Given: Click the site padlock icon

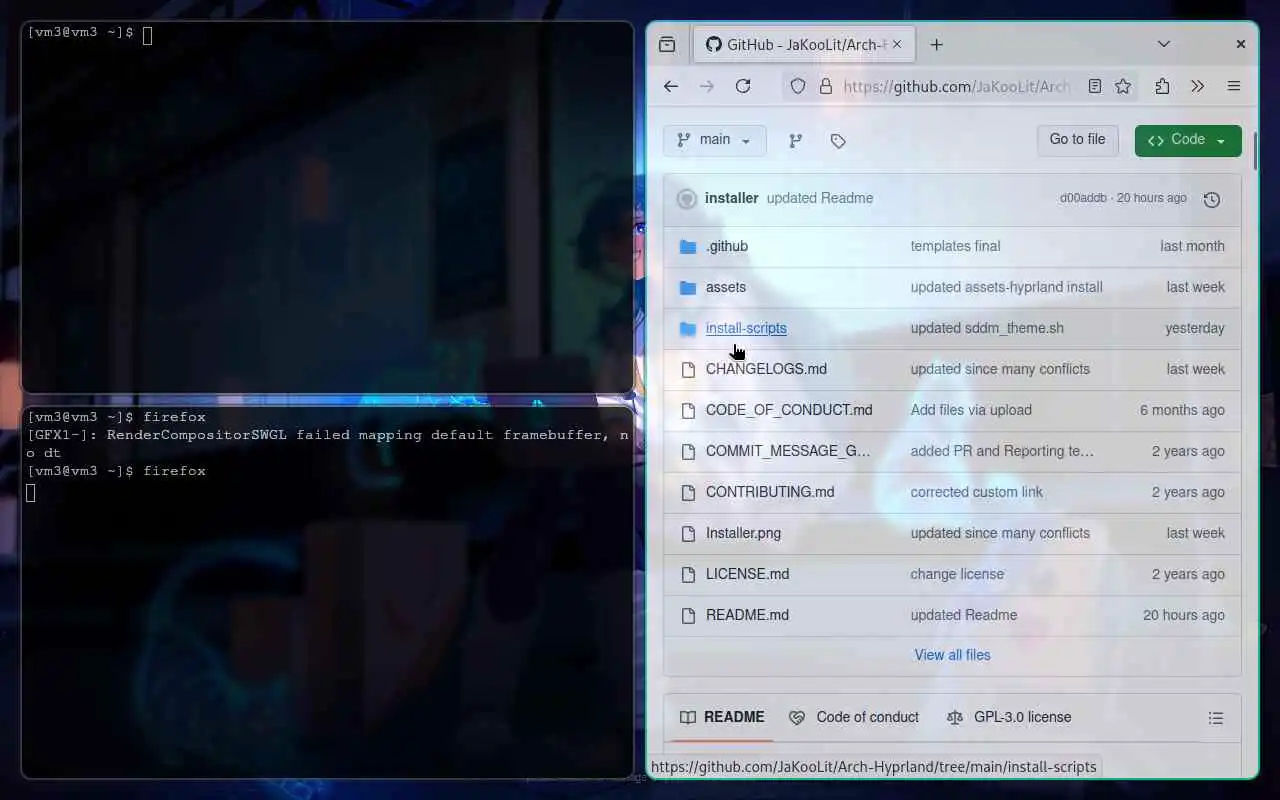Looking at the screenshot, I should [826, 86].
